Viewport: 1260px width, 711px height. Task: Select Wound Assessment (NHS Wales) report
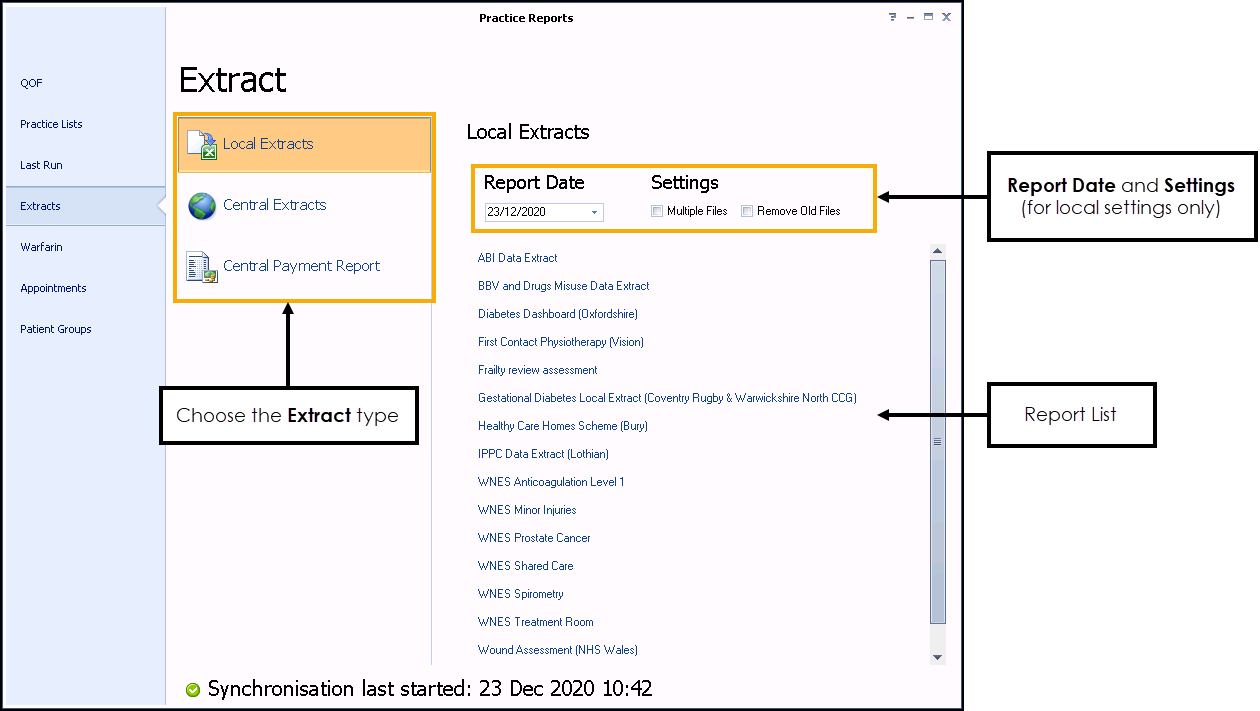(557, 650)
